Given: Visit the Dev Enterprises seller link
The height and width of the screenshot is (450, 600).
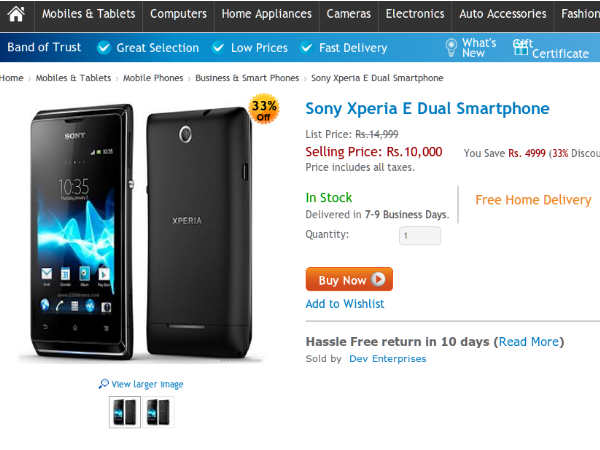Looking at the screenshot, I should pyautogui.click(x=387, y=359).
